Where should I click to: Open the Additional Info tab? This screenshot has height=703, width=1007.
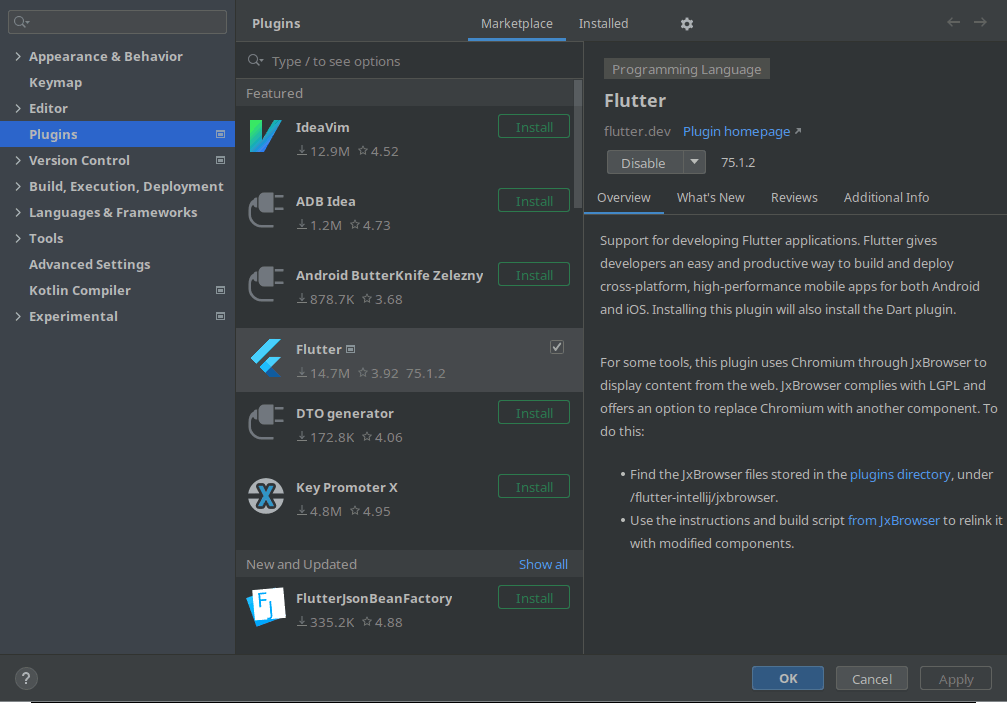[886, 198]
